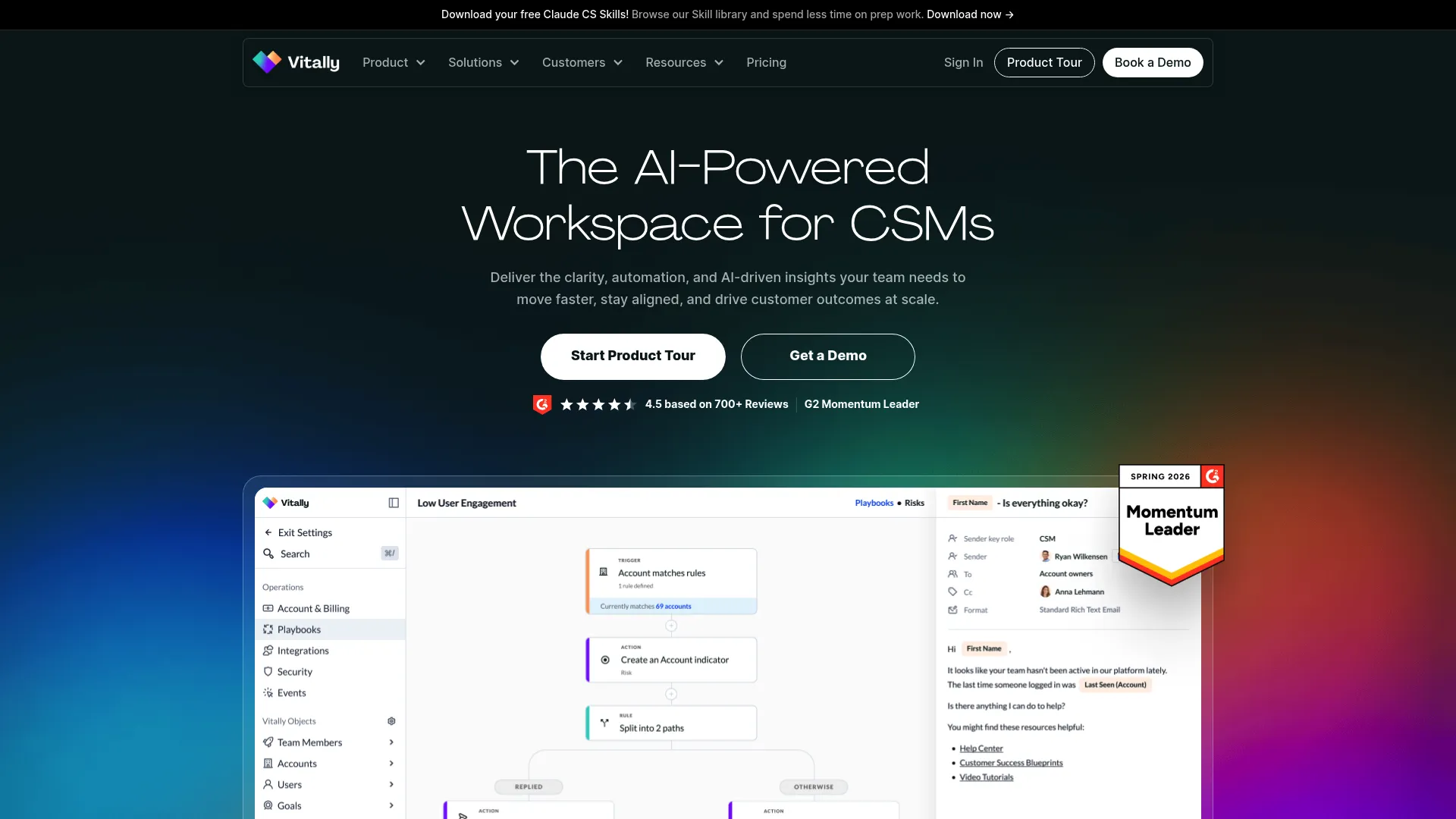Viewport: 1456px width, 819px height.
Task: Expand the Resources dropdown menu
Action: [x=684, y=62]
